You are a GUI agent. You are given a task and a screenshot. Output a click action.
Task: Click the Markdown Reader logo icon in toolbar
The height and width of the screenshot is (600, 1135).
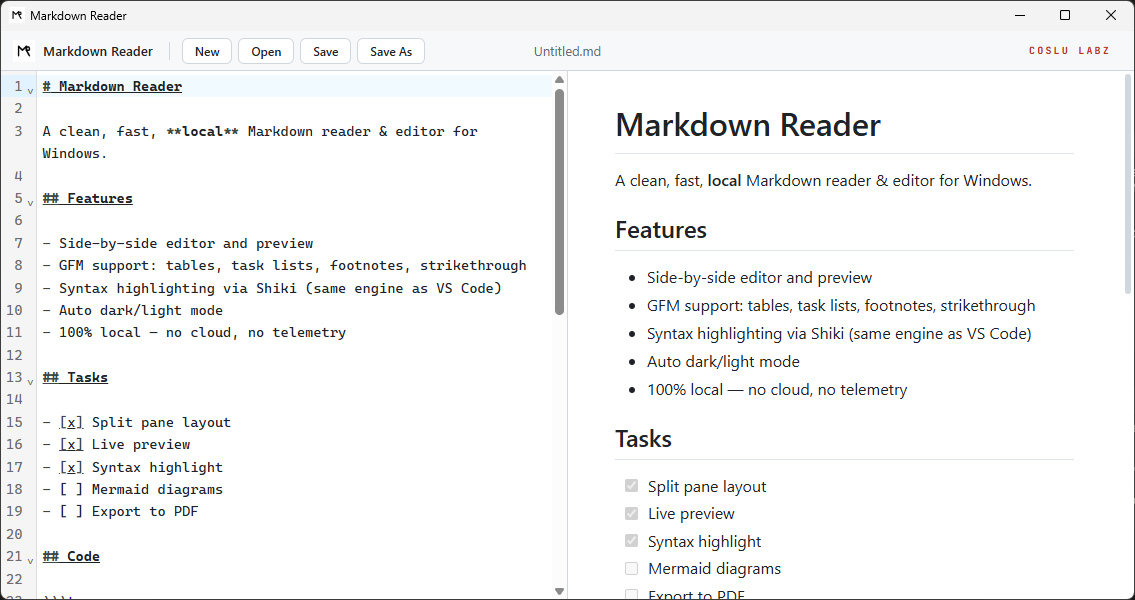(x=25, y=51)
